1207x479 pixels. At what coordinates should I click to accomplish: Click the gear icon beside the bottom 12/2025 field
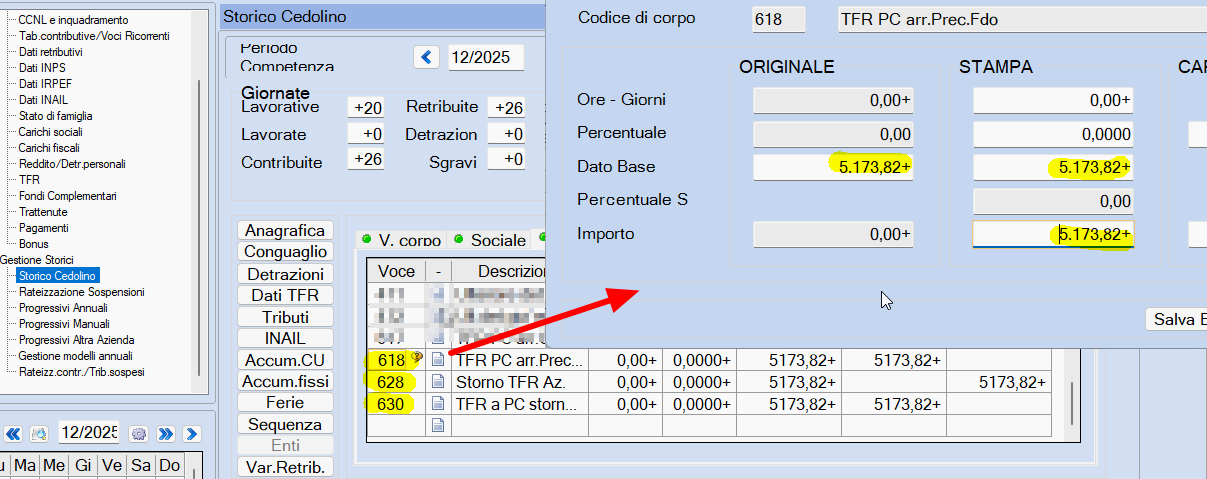pos(139,434)
